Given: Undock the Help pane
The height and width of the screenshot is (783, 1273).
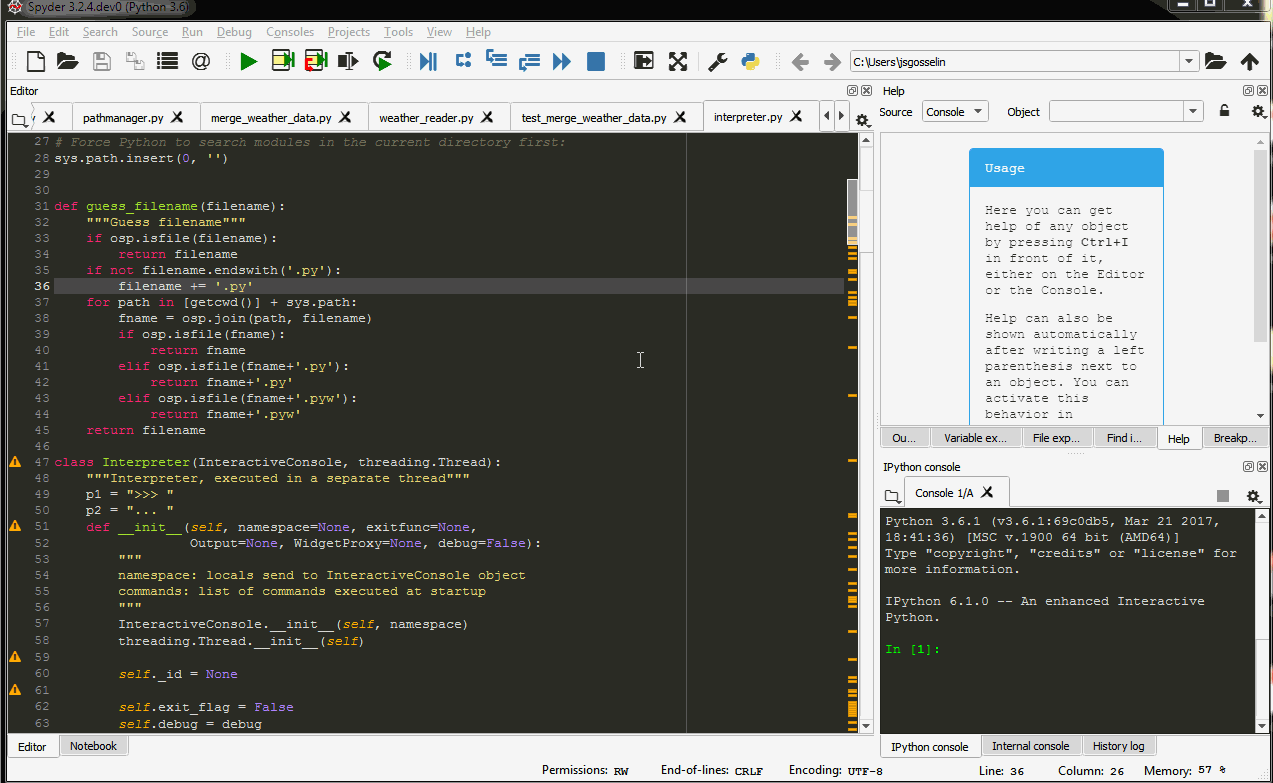Looking at the screenshot, I should [1248, 91].
